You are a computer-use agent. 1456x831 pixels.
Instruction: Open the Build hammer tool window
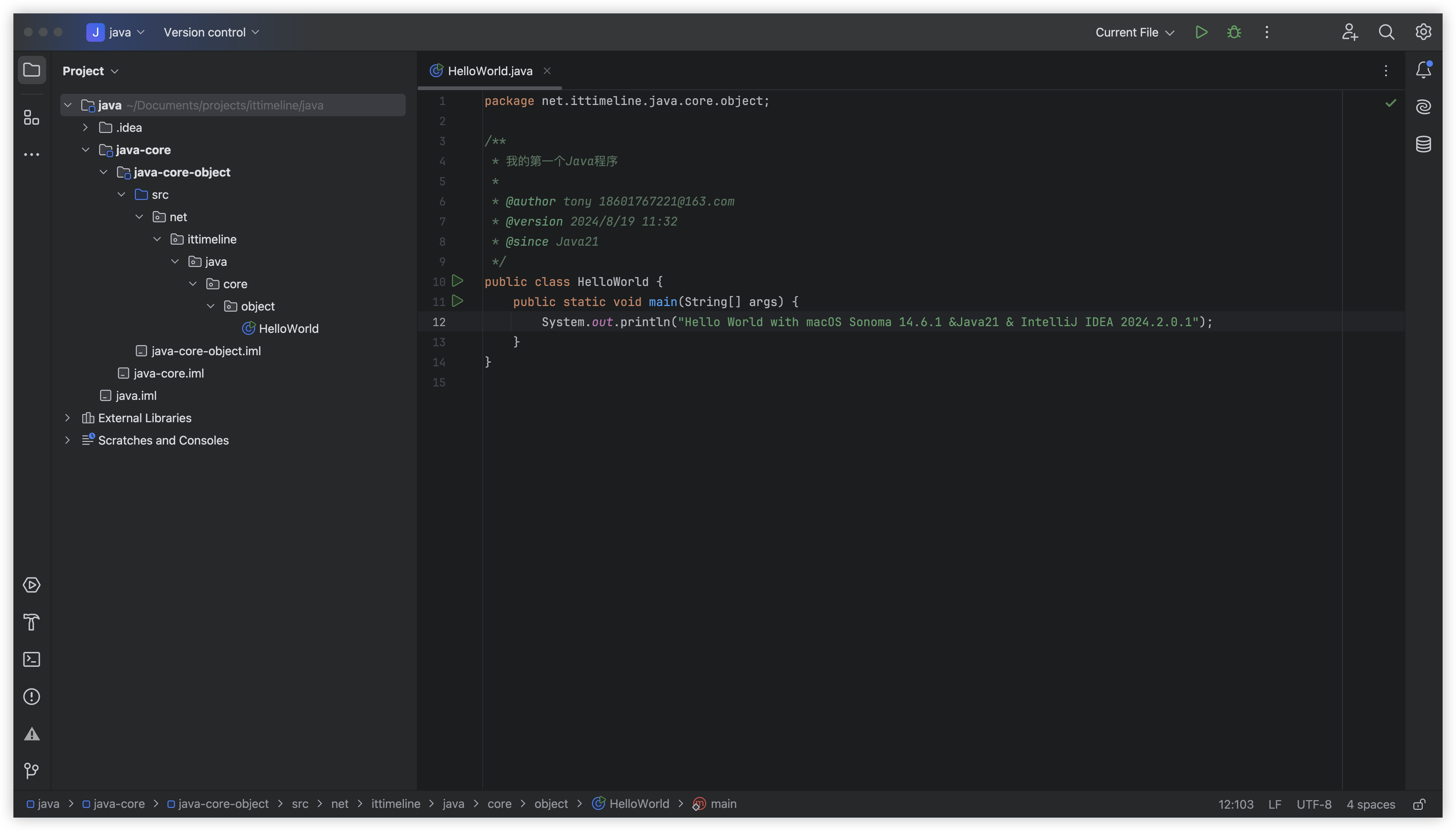pyautogui.click(x=31, y=622)
